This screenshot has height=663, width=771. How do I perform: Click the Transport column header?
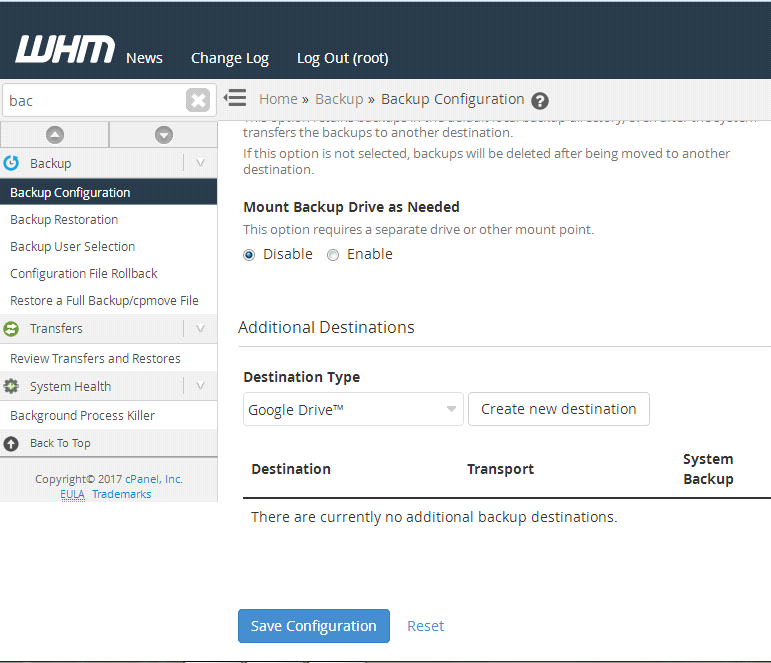(501, 469)
